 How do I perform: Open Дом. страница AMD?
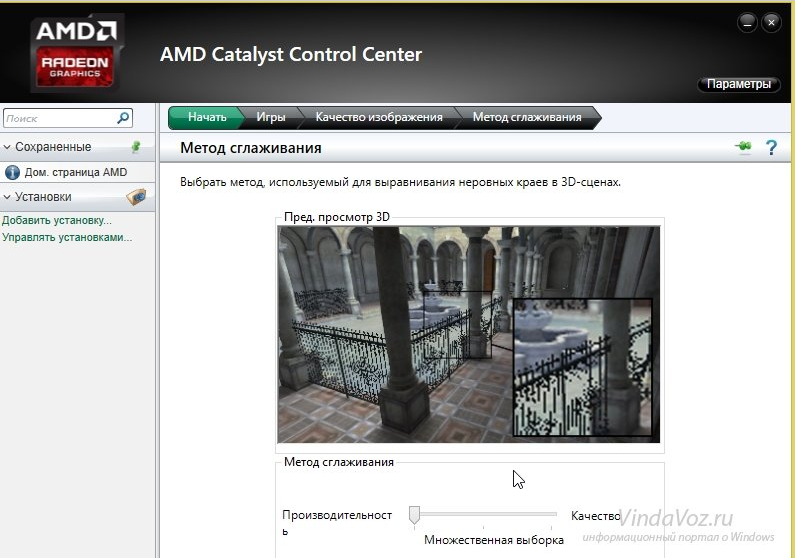pyautogui.click(x=76, y=172)
